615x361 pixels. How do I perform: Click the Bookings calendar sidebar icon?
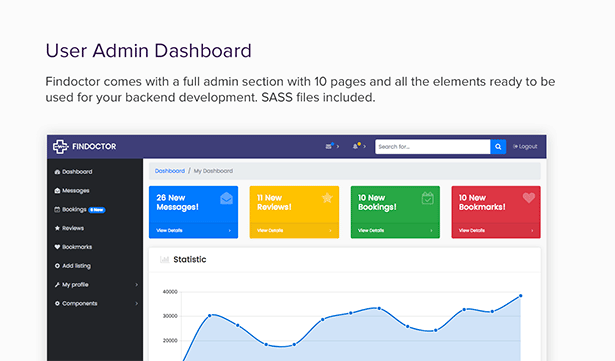pos(57,210)
